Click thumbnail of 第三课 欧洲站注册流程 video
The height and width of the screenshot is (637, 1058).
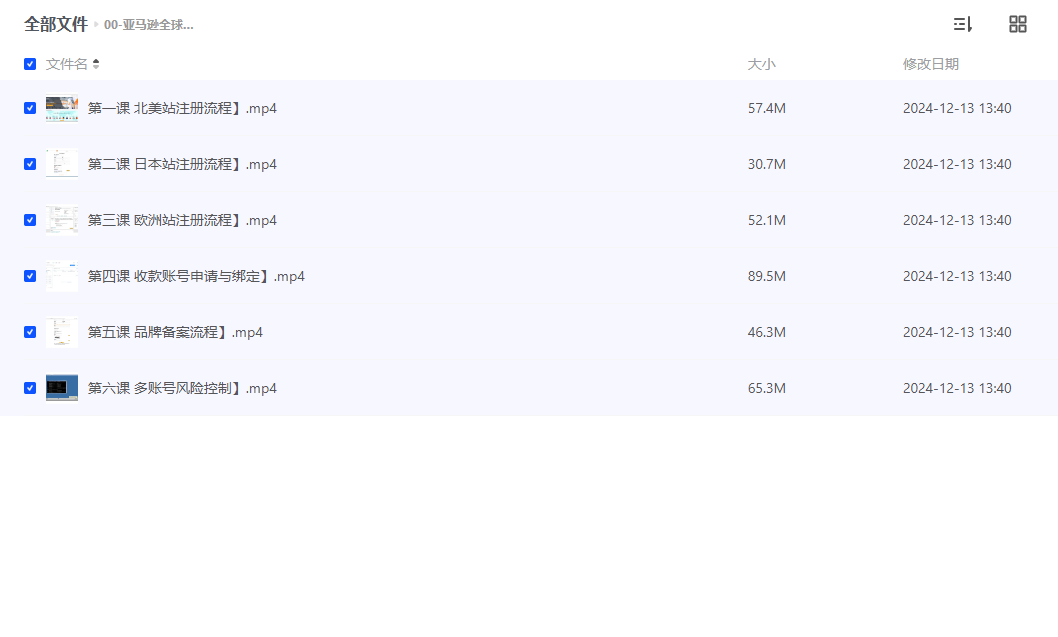pos(62,220)
